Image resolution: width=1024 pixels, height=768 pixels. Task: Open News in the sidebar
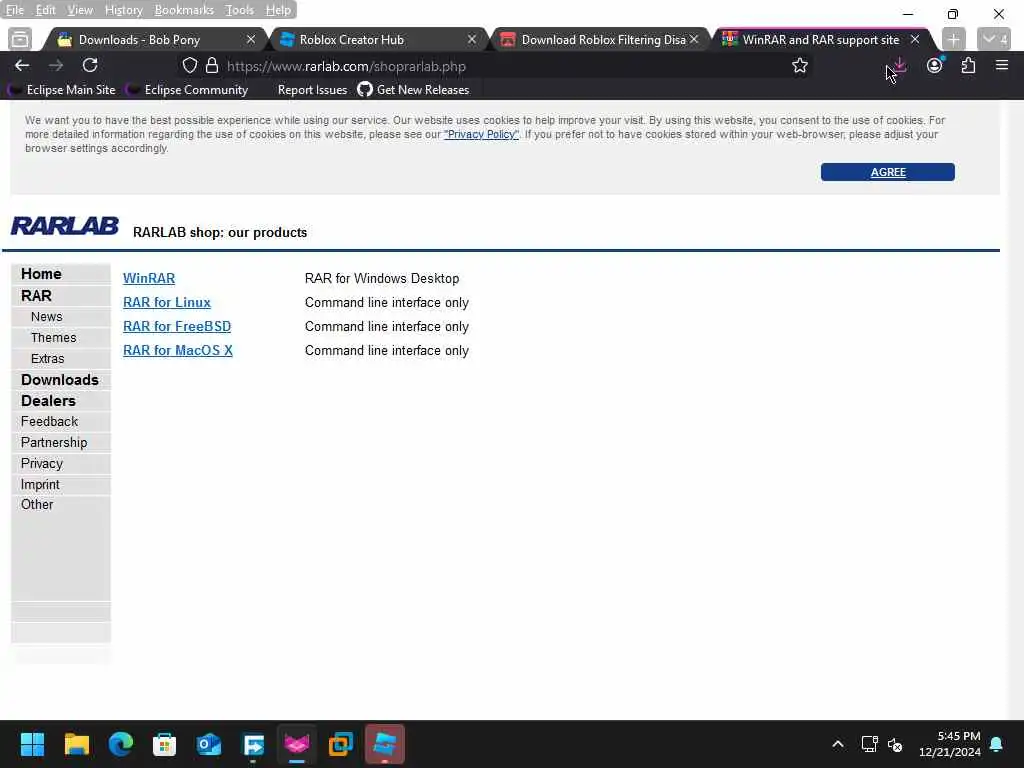(x=46, y=317)
